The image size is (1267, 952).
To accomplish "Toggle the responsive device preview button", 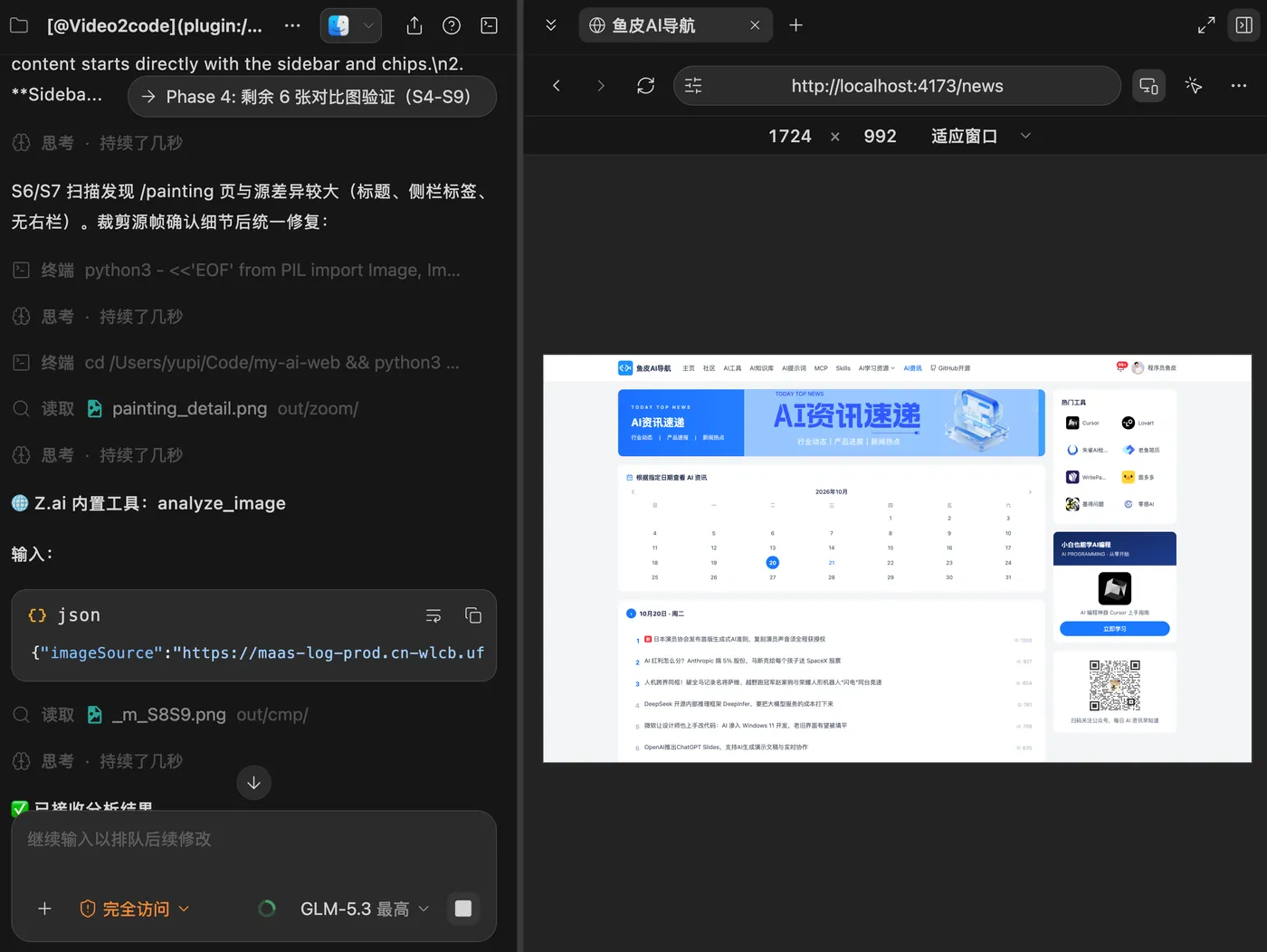I will [x=1148, y=86].
